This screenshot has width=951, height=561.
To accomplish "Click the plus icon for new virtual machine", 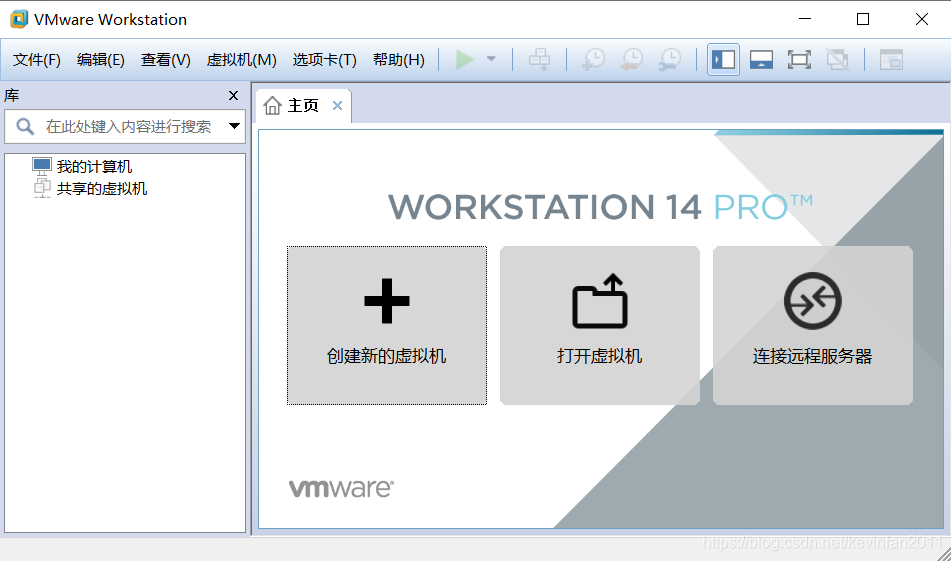I will coord(387,301).
